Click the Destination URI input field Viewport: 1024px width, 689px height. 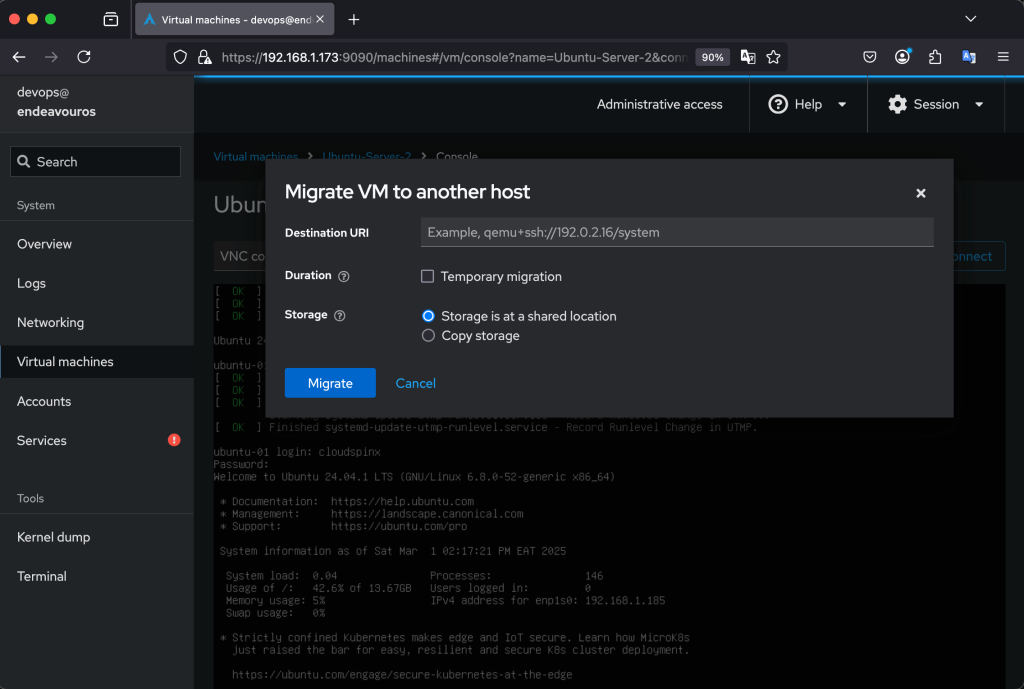pos(677,232)
